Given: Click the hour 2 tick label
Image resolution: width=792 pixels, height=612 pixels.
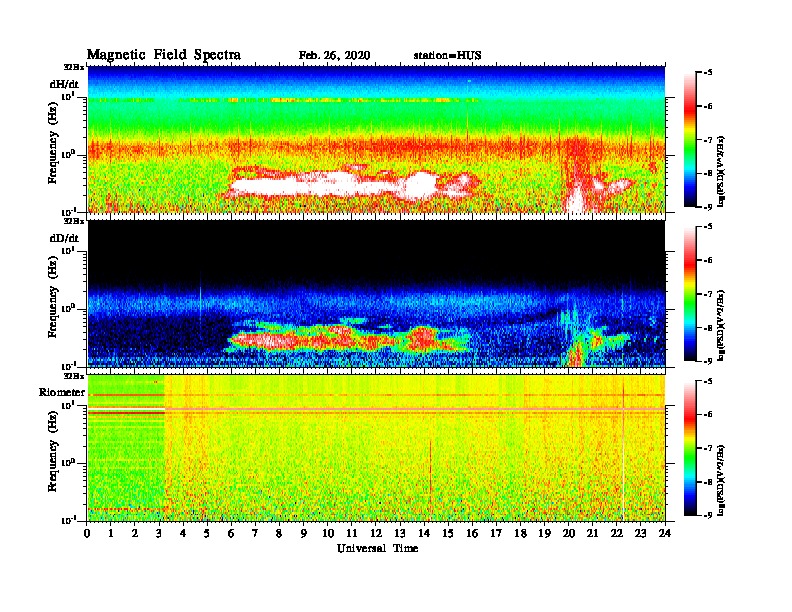Looking at the screenshot, I should point(135,533).
